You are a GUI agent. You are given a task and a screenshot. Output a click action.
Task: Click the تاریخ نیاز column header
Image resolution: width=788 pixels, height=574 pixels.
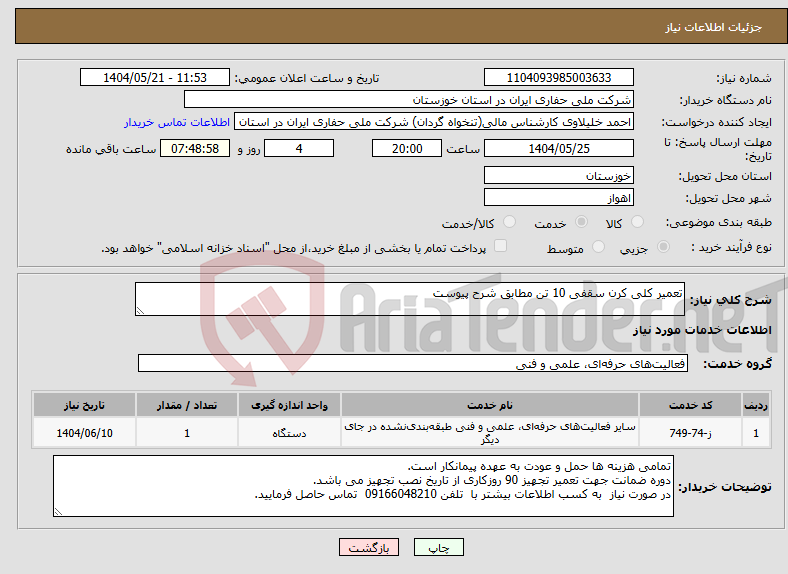(x=84, y=405)
